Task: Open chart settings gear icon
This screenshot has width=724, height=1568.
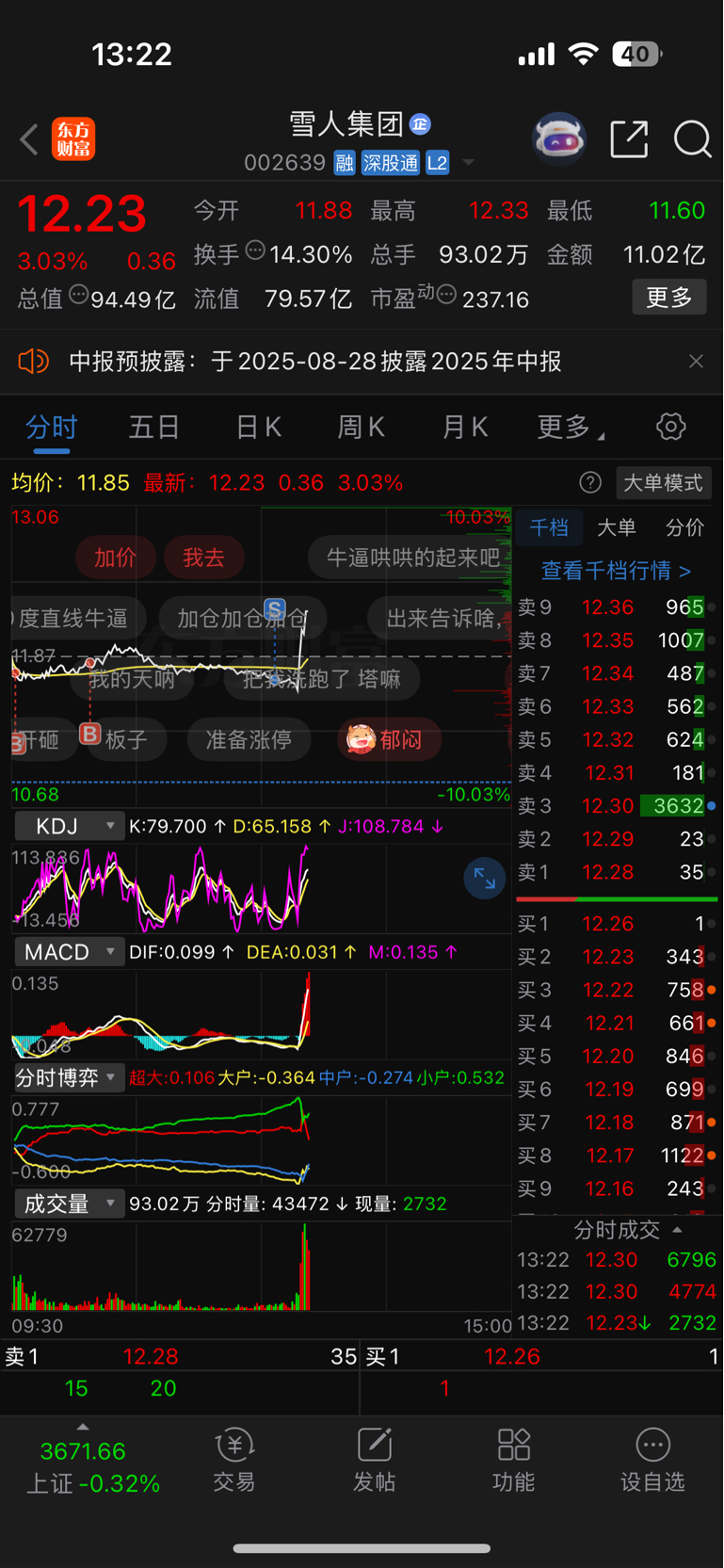Action: click(x=670, y=427)
